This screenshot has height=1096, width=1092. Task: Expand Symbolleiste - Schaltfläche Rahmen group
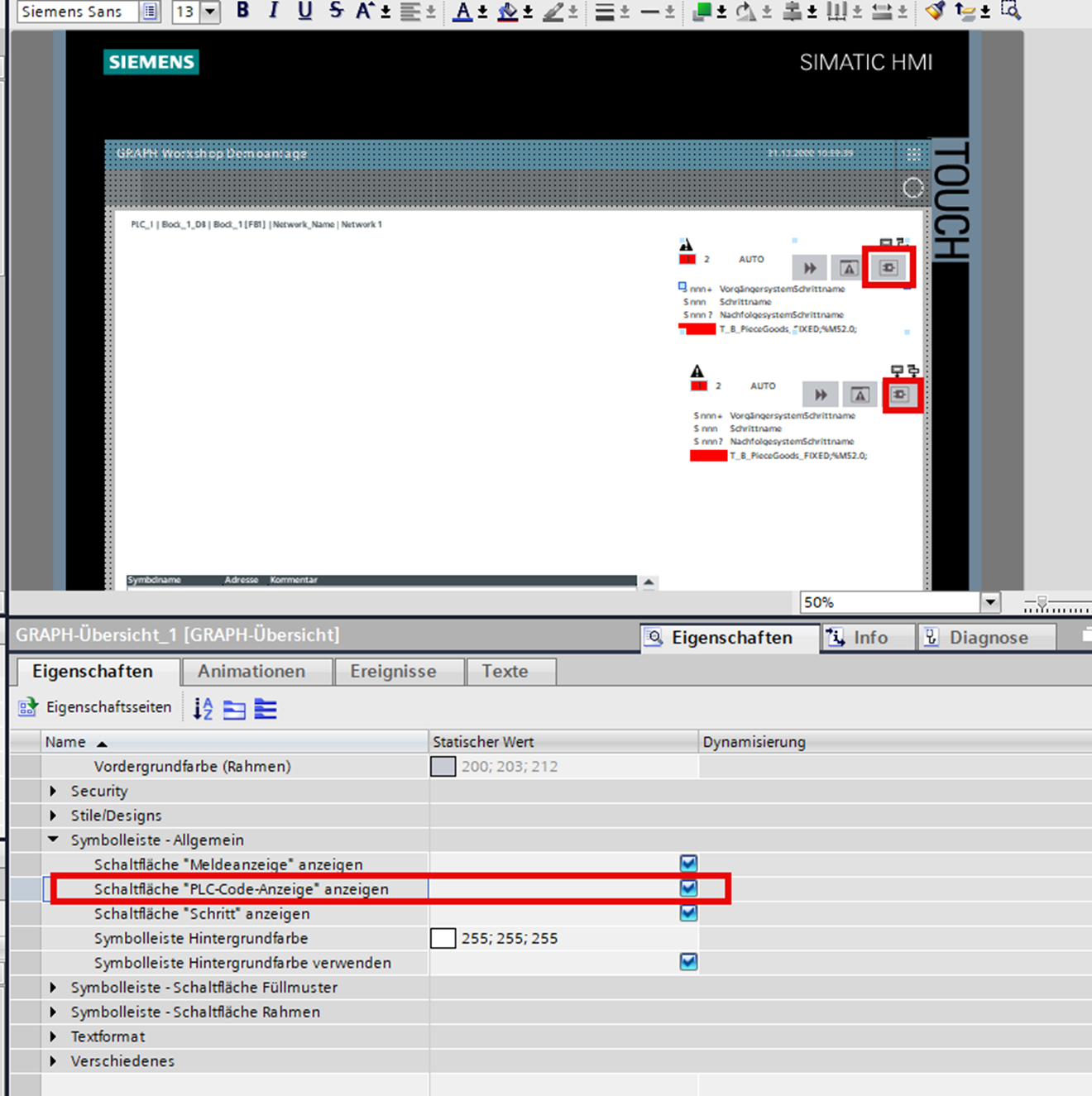(54, 1012)
